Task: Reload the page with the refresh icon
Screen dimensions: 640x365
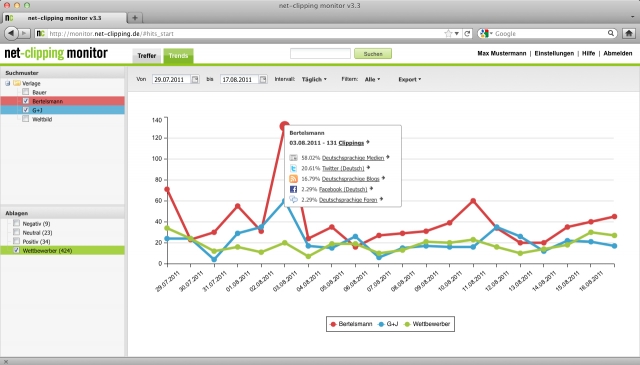Action: [467, 33]
